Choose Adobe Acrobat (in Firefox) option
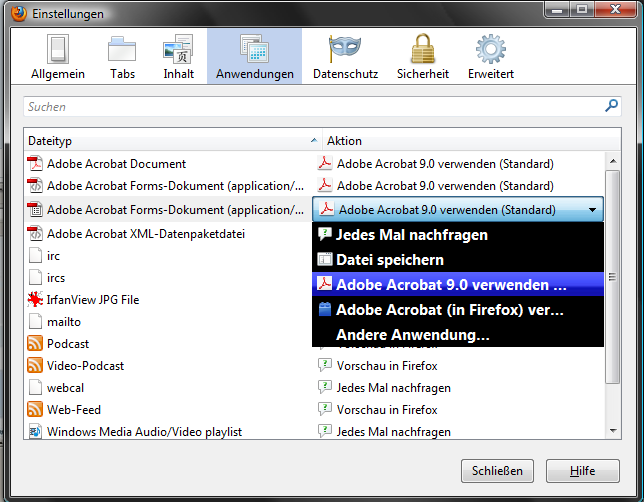The image size is (644, 502). [458, 310]
